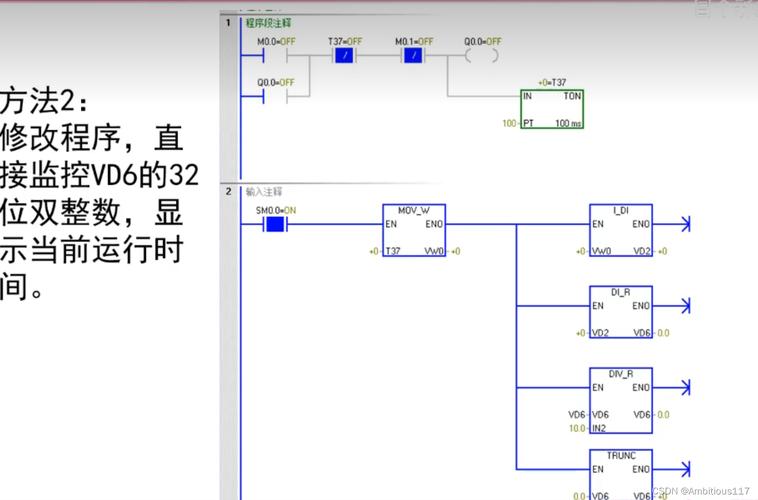
Task: Select the I_DI conversion block
Action: coord(621,230)
